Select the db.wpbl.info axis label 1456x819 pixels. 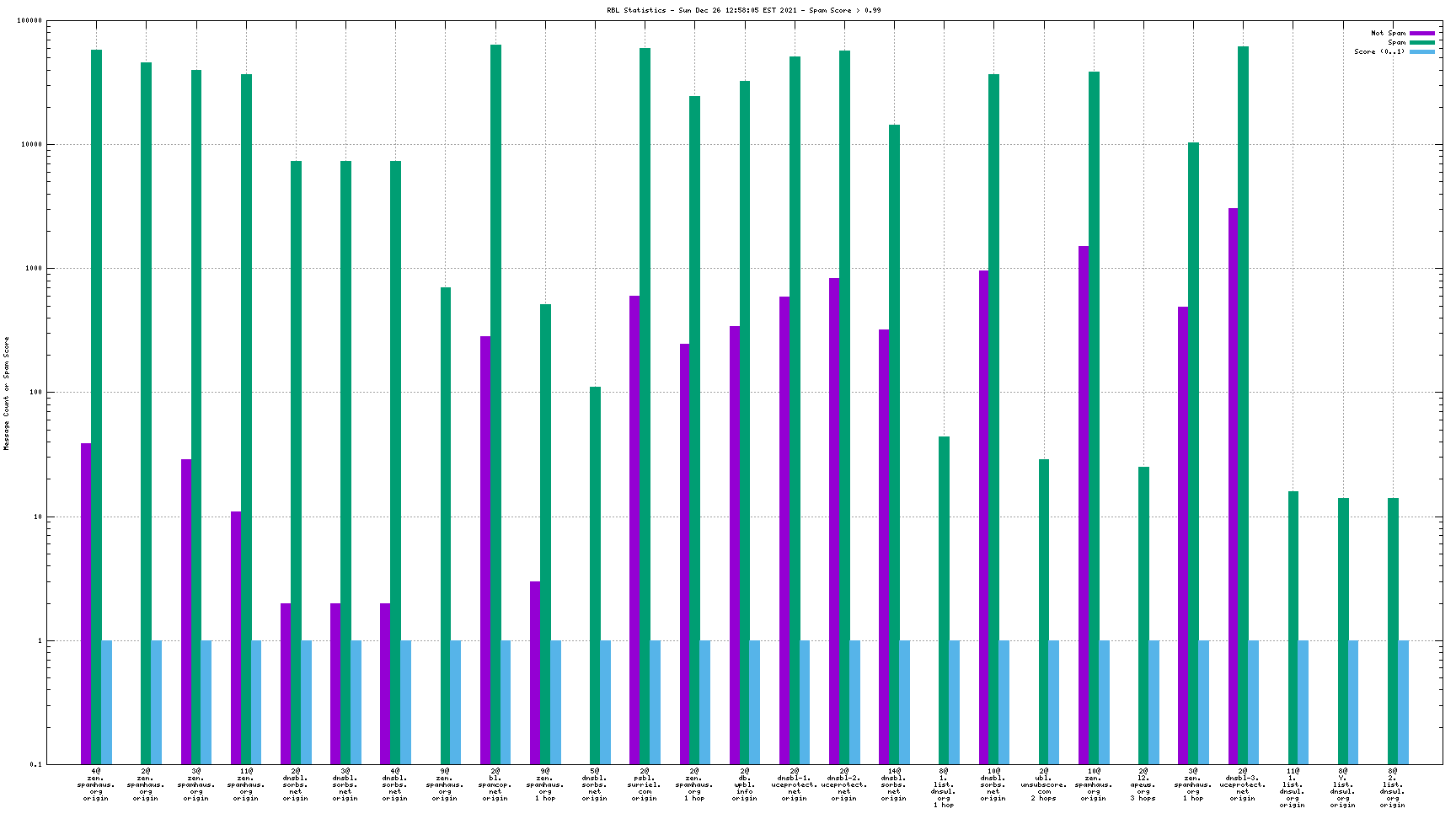744,784
